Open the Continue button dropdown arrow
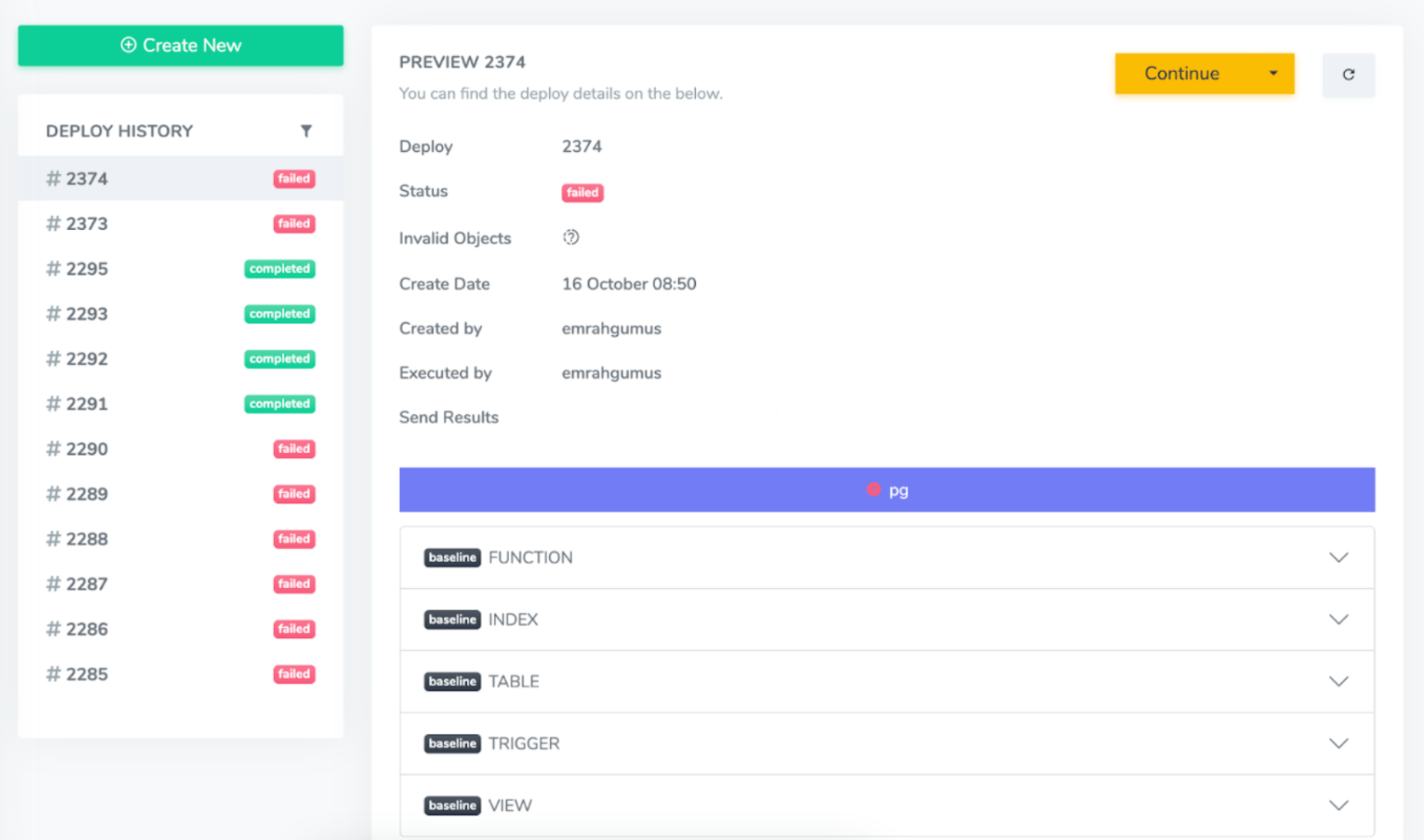 (1273, 74)
